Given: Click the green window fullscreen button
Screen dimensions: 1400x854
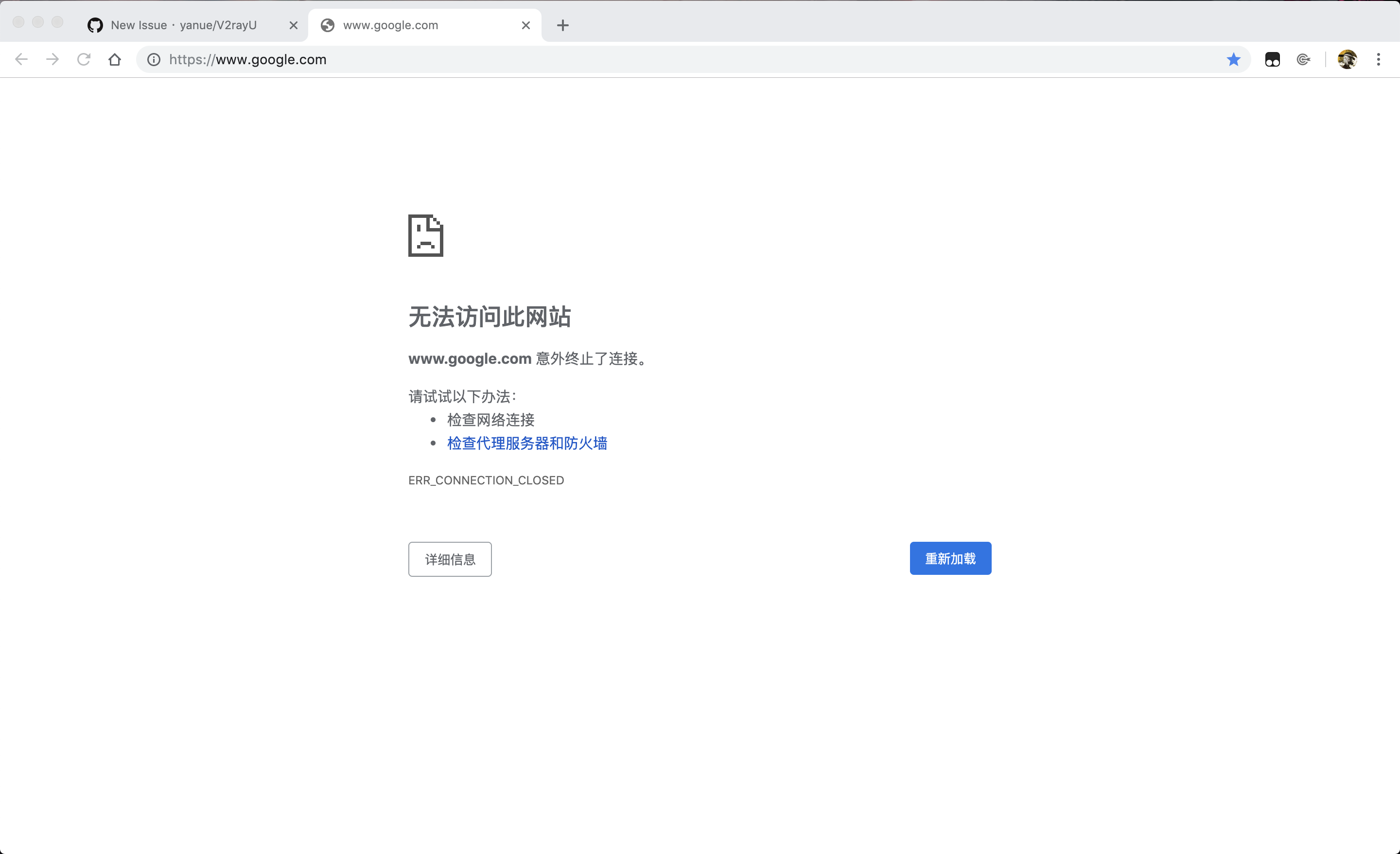Looking at the screenshot, I should [57, 22].
